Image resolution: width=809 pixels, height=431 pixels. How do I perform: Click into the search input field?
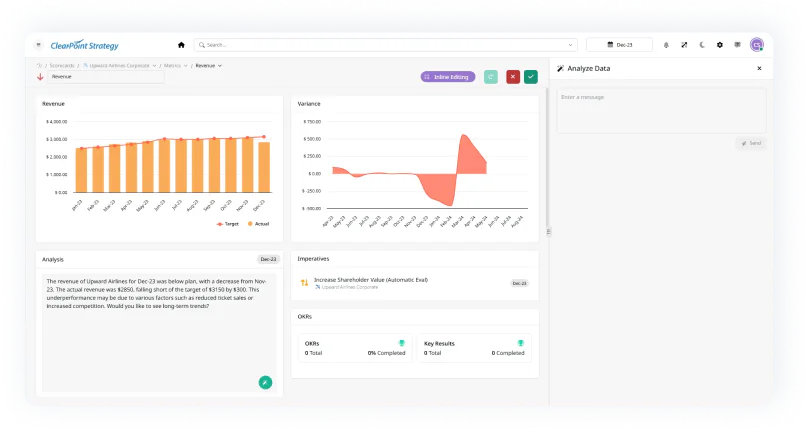pos(384,45)
